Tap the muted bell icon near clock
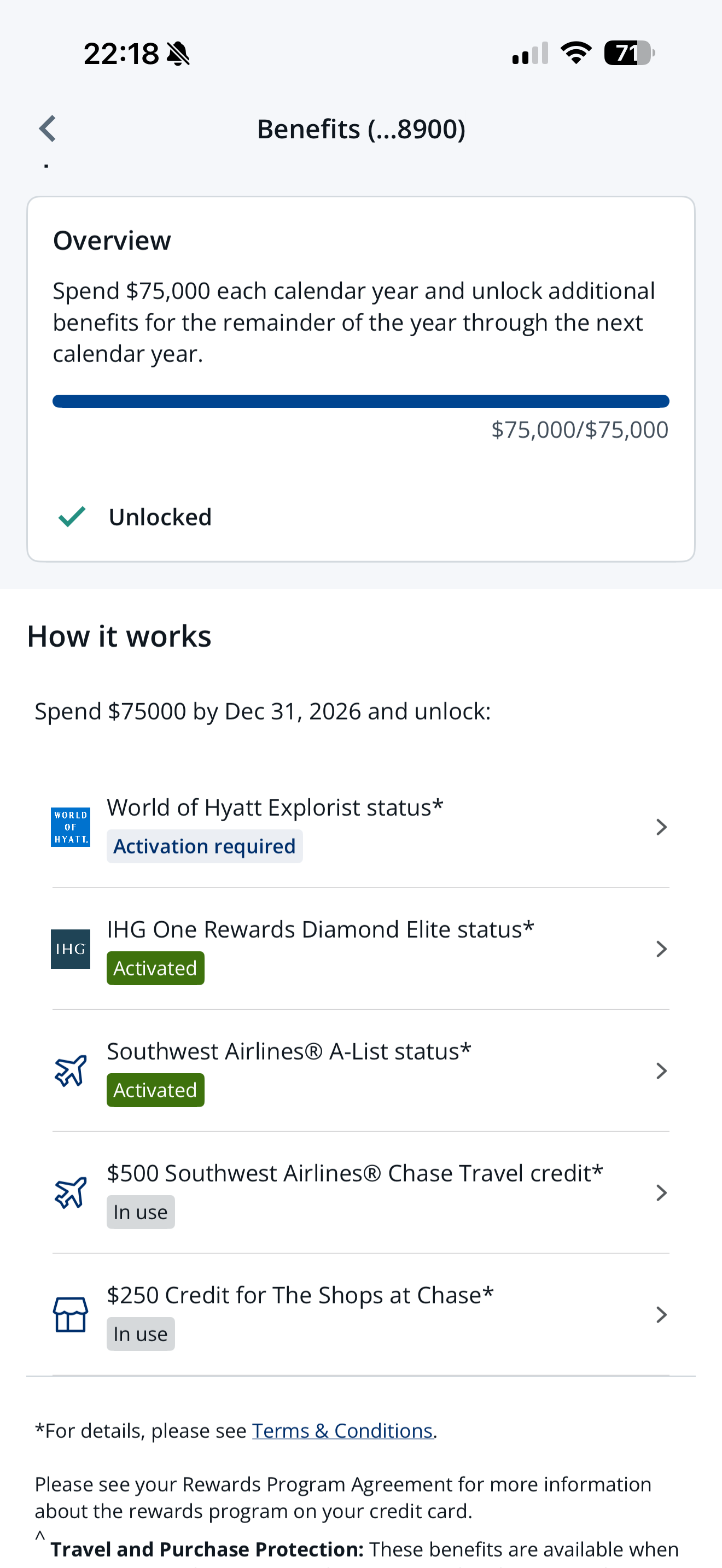 (178, 54)
